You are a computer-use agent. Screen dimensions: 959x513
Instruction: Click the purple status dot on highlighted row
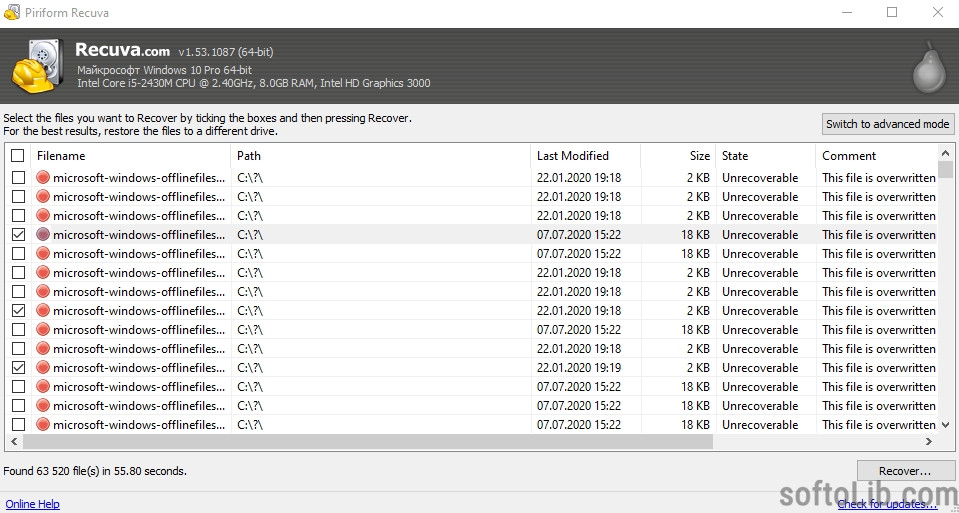pyautogui.click(x=43, y=235)
